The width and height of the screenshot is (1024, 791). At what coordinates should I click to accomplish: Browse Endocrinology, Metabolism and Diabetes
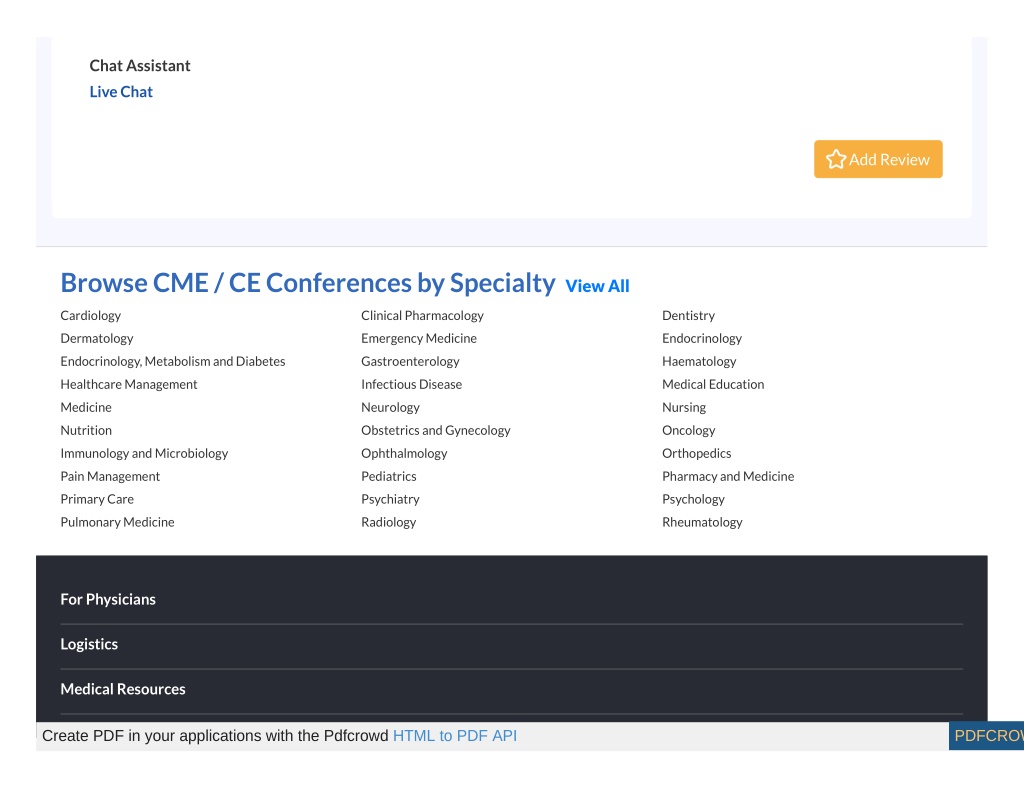coord(173,361)
